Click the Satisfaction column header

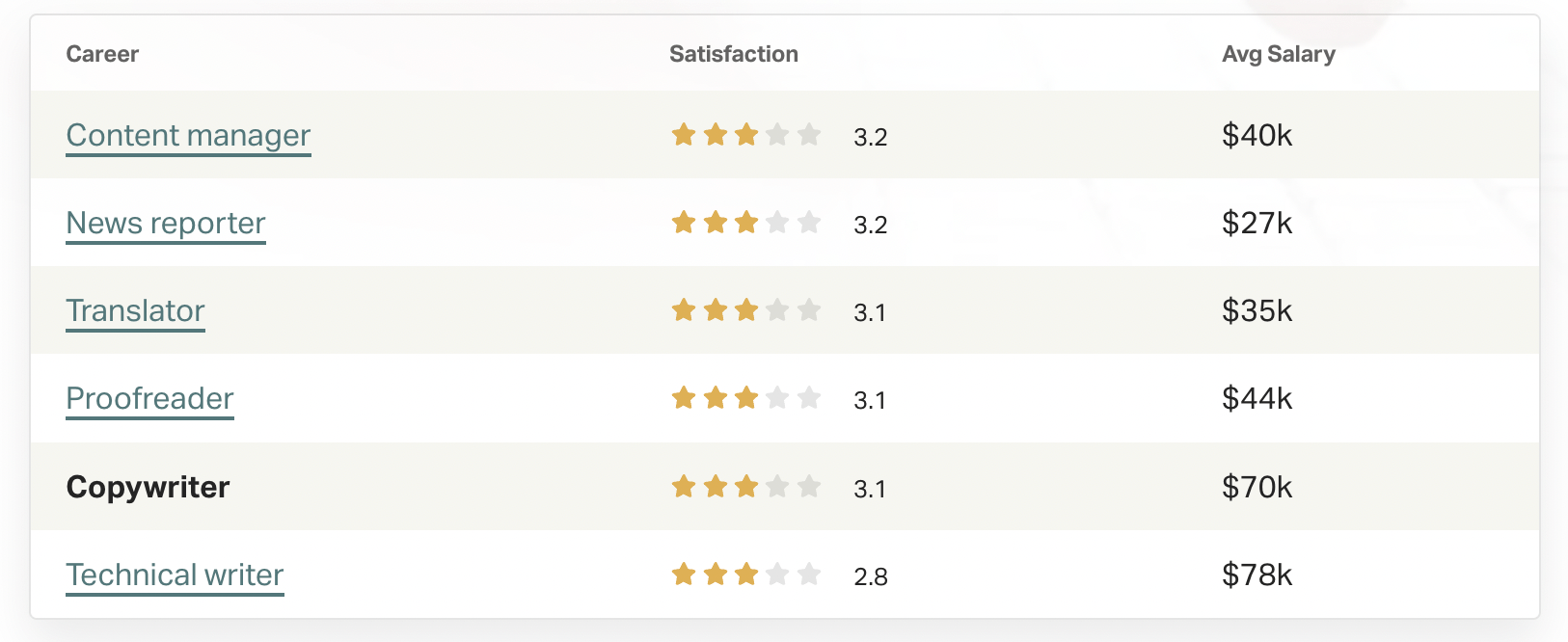734,54
